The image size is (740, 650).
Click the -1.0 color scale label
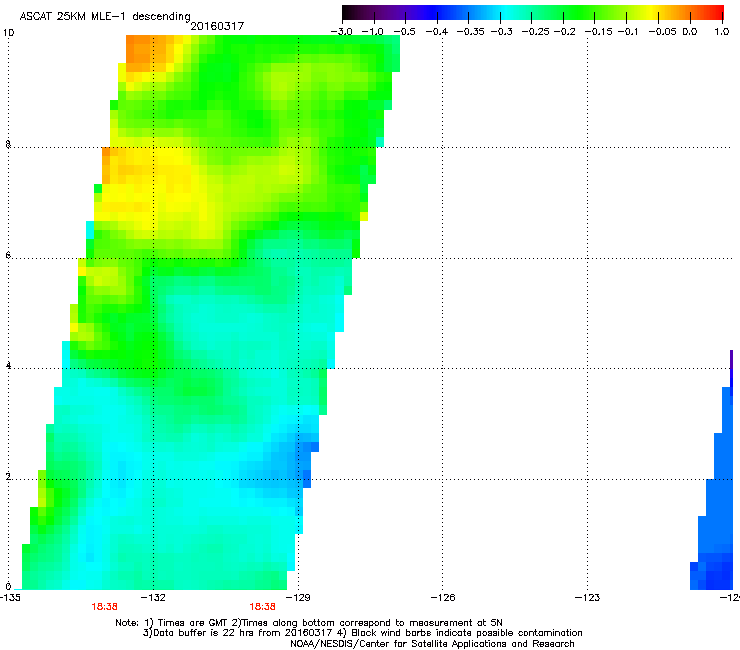point(372,32)
